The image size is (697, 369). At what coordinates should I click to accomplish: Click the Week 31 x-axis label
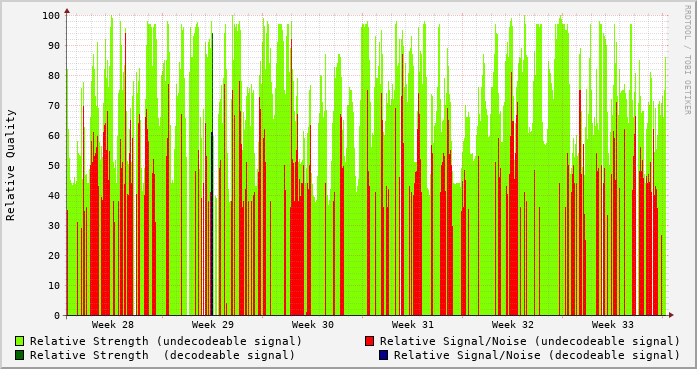click(x=413, y=325)
